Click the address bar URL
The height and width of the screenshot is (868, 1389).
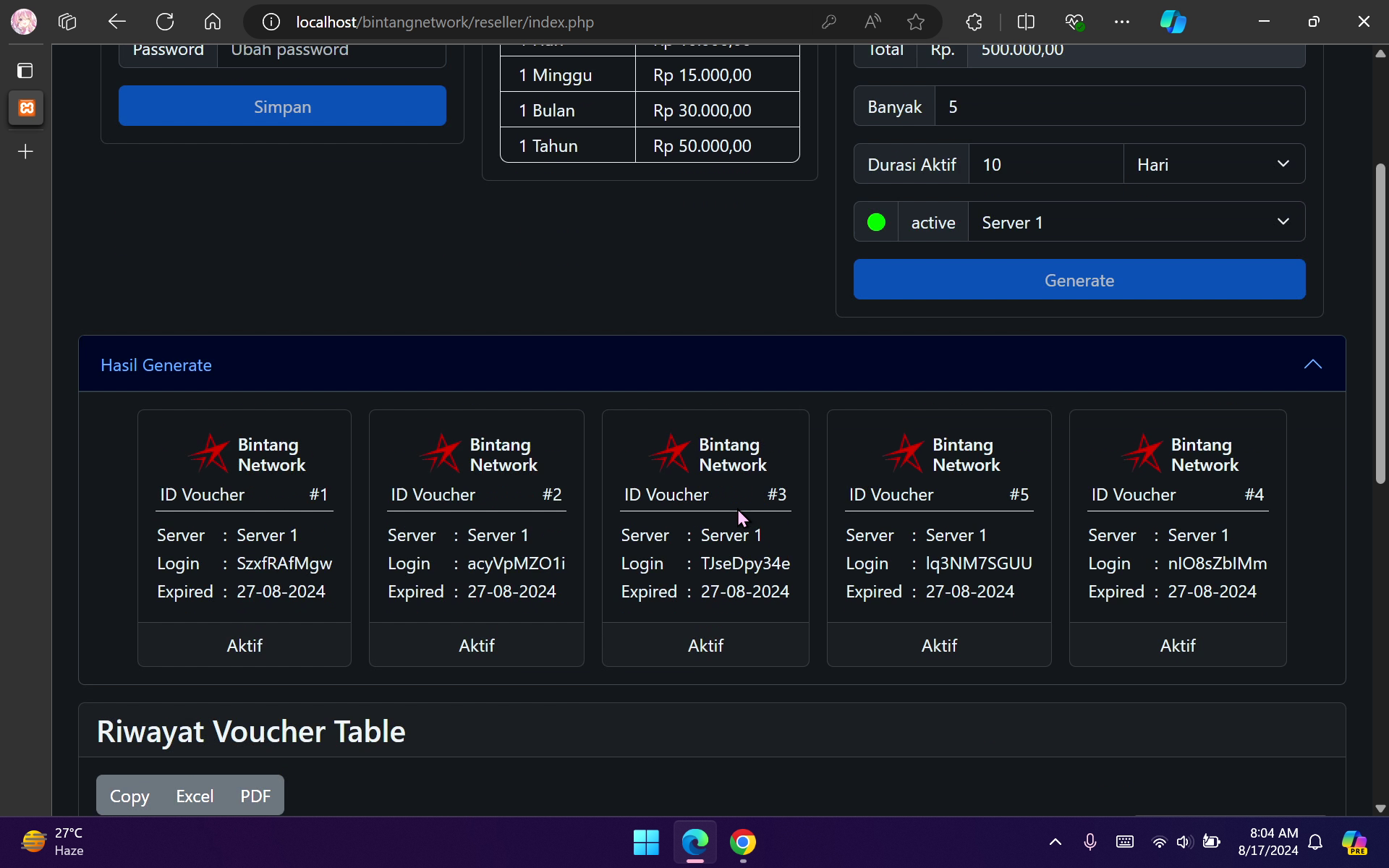tap(445, 22)
